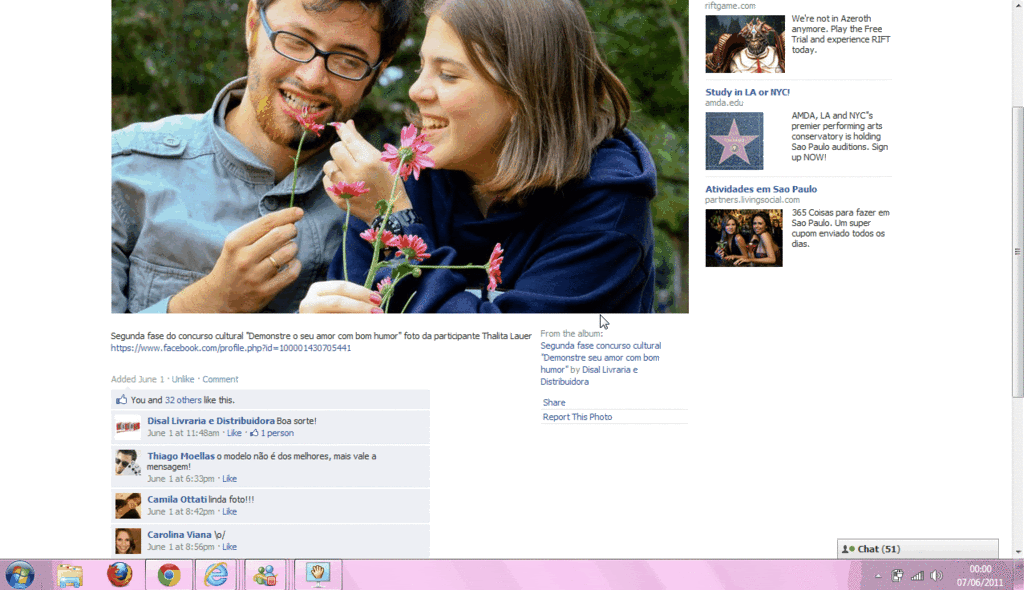Screen dimensions: 1024x590
Task: Open Windows Explorer folder icon in taskbar
Action: coord(70,575)
